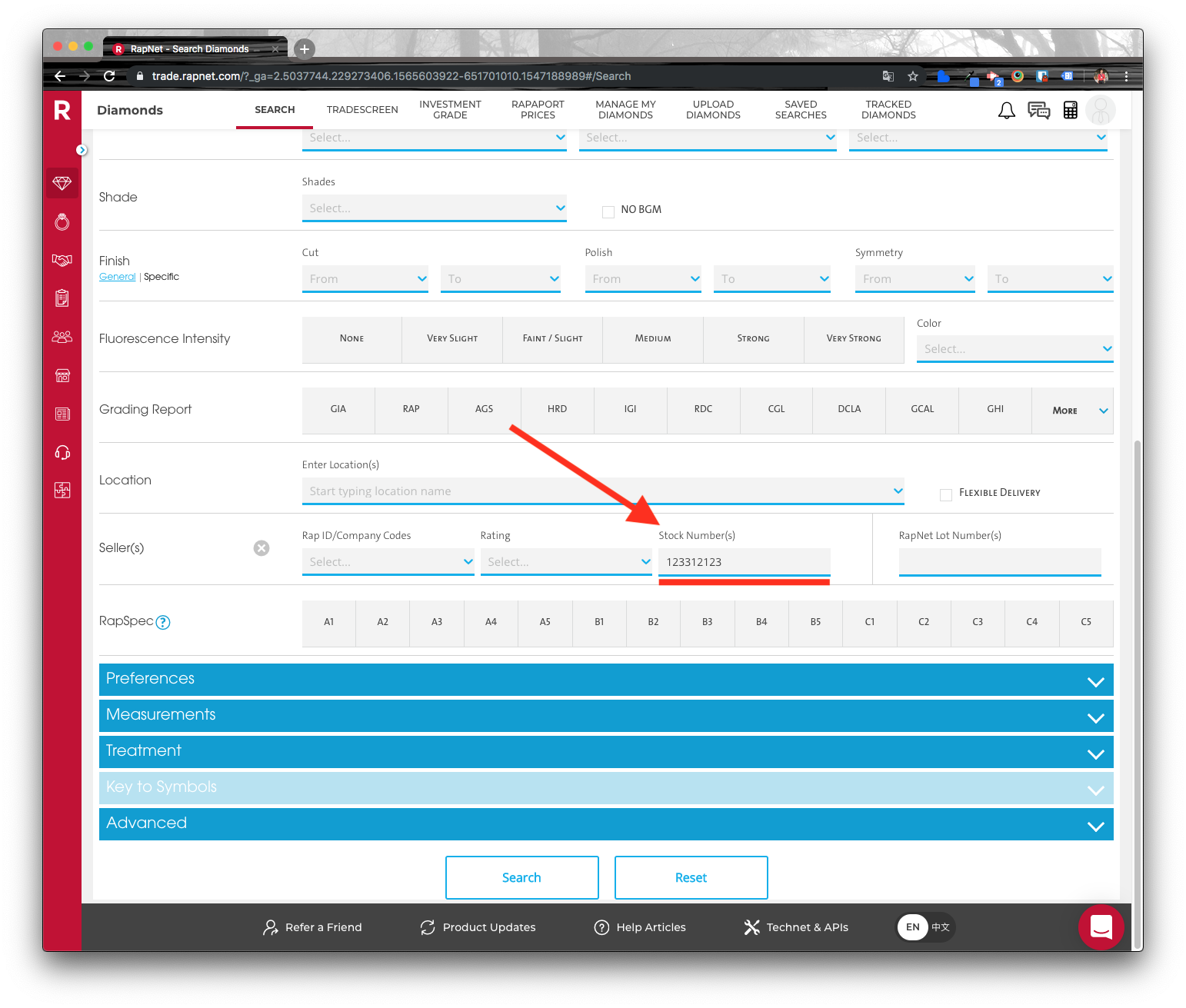Screen dimensions: 1186x1008
Task: Open the user profile avatar
Action: 1101,111
